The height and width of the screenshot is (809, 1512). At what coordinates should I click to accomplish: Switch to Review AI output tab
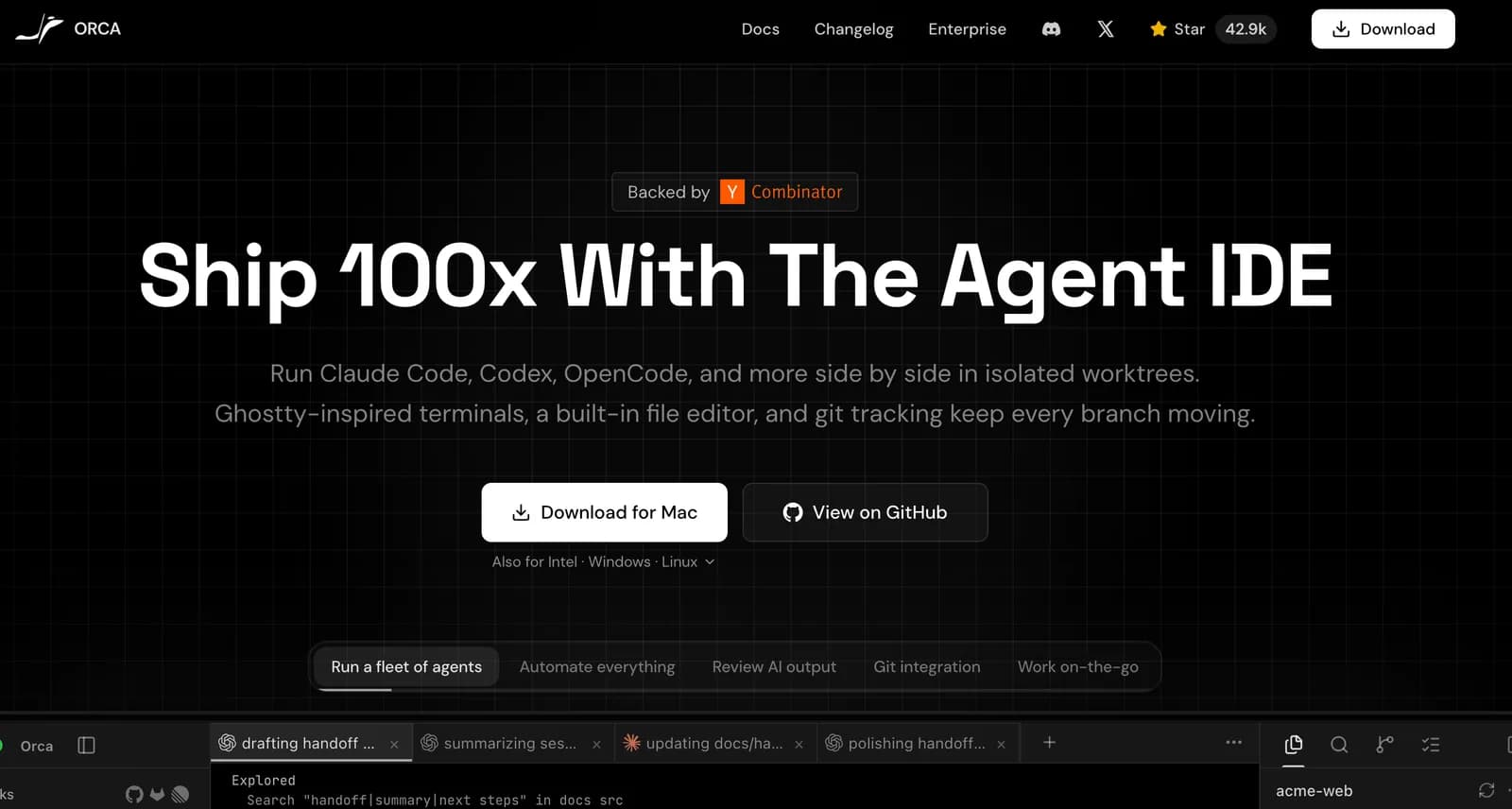[774, 667]
